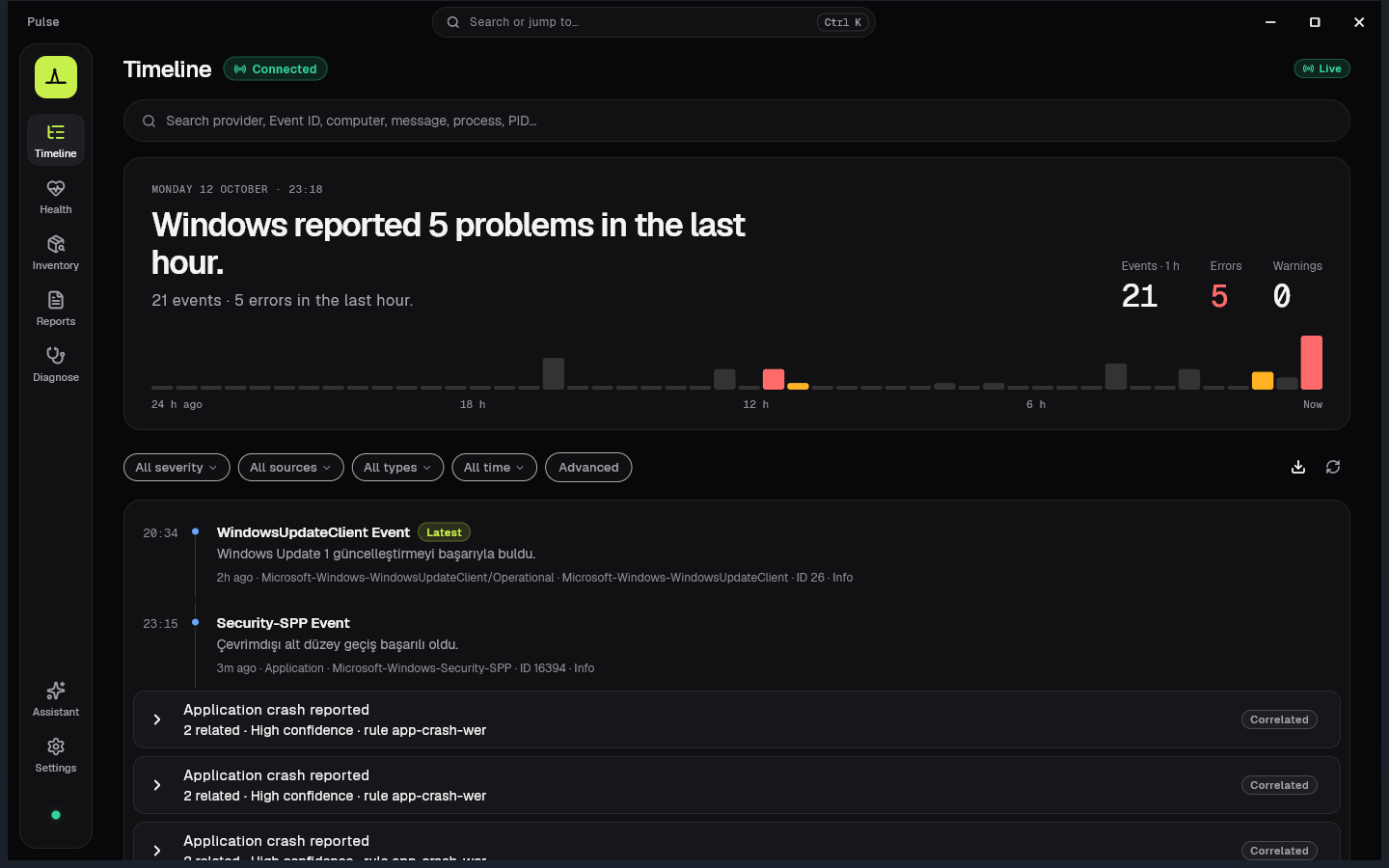Click the green status dot in sidebar
1389x868 pixels.
click(56, 815)
